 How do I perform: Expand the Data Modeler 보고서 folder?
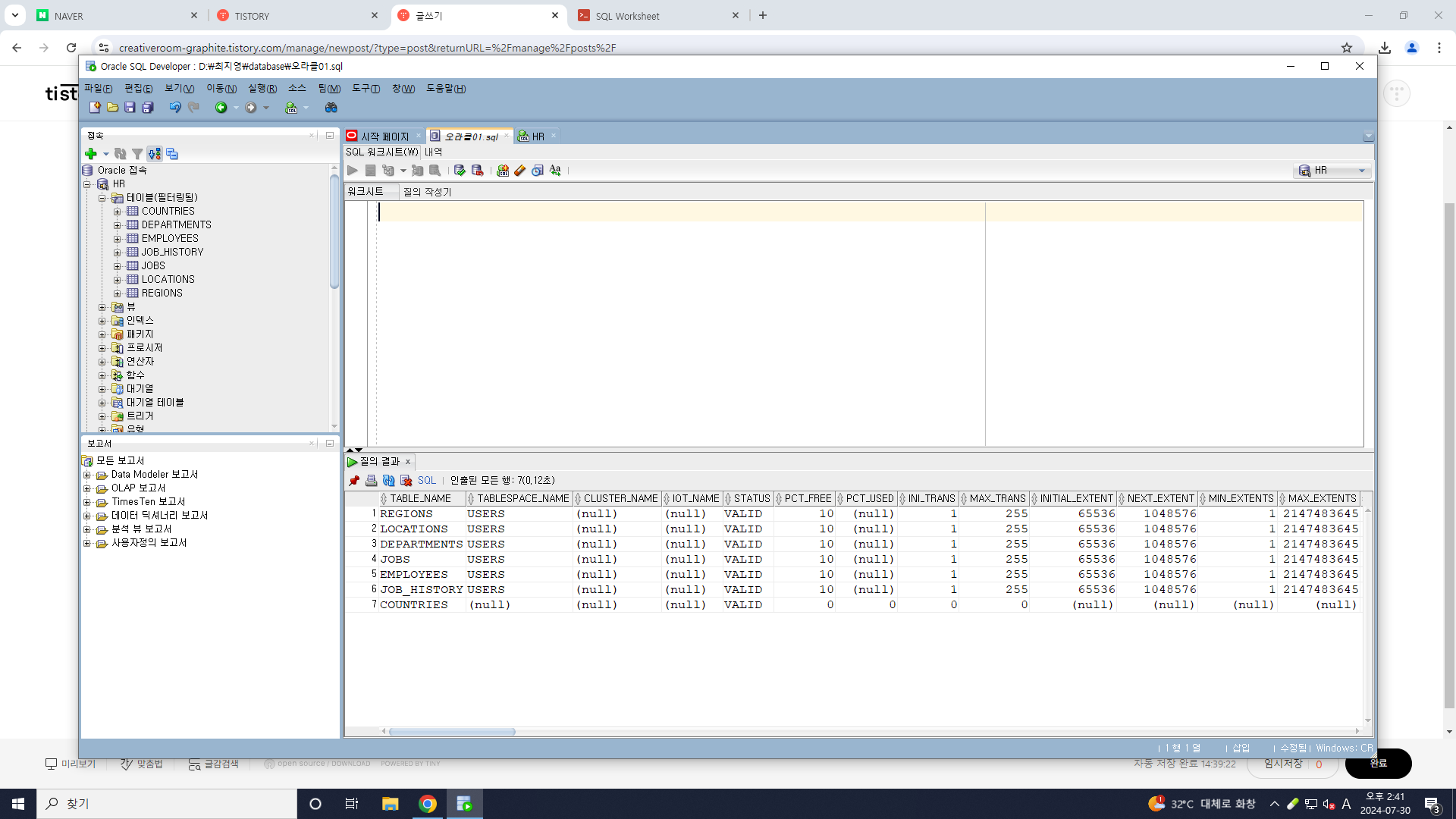pyautogui.click(x=87, y=475)
